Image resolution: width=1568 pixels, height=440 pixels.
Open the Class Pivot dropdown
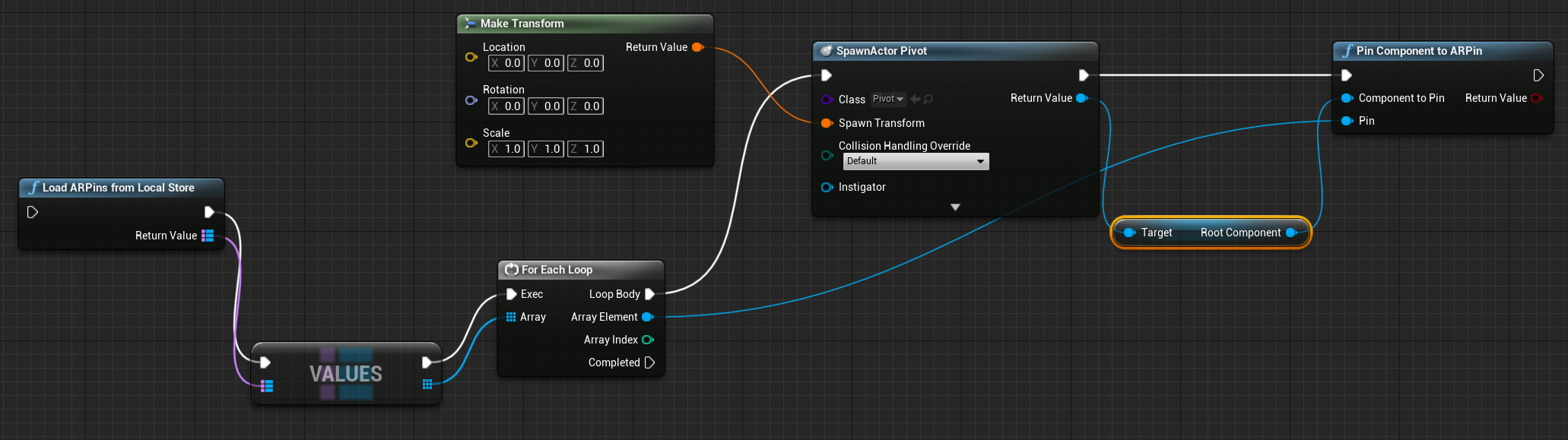888,99
